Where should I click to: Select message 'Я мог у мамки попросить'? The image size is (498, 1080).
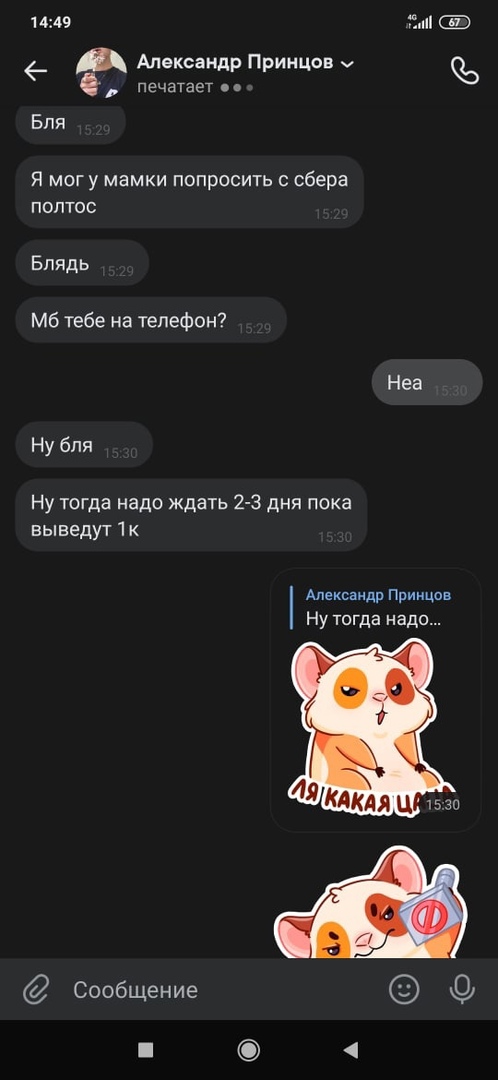(x=189, y=192)
